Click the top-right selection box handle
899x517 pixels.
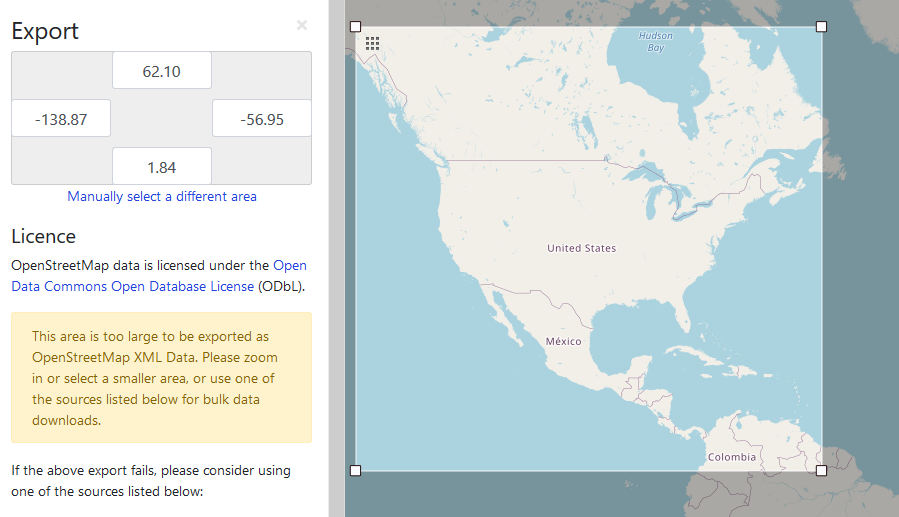(x=821, y=26)
